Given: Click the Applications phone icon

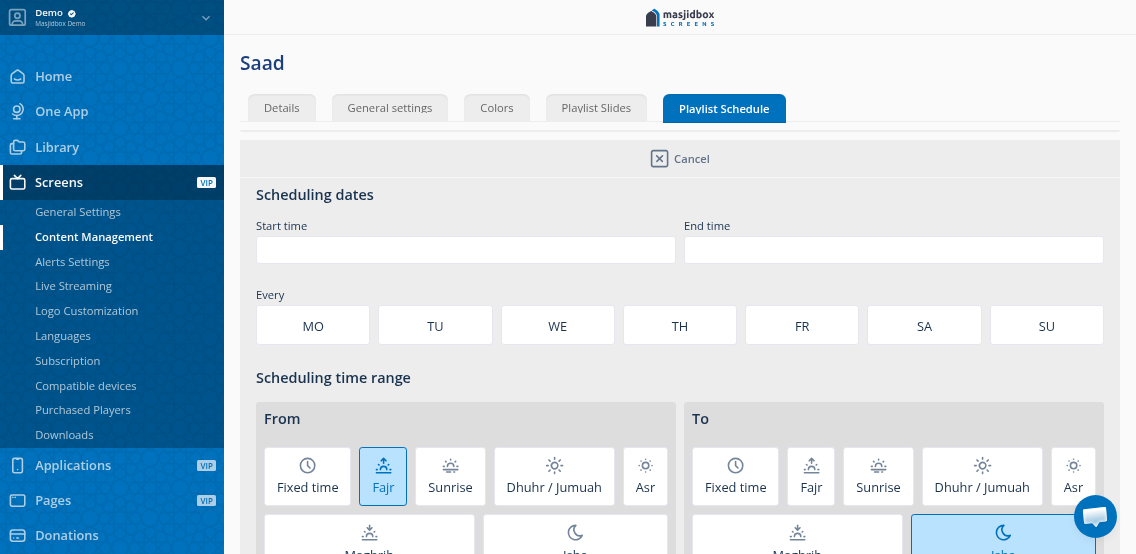Looking at the screenshot, I should click(x=17, y=466).
